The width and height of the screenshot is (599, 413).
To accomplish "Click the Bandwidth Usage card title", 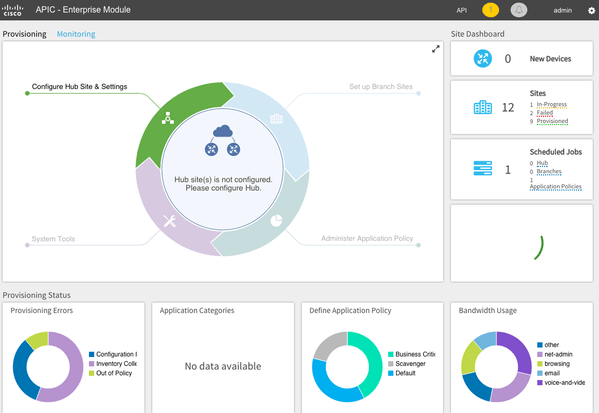I will [x=488, y=311].
